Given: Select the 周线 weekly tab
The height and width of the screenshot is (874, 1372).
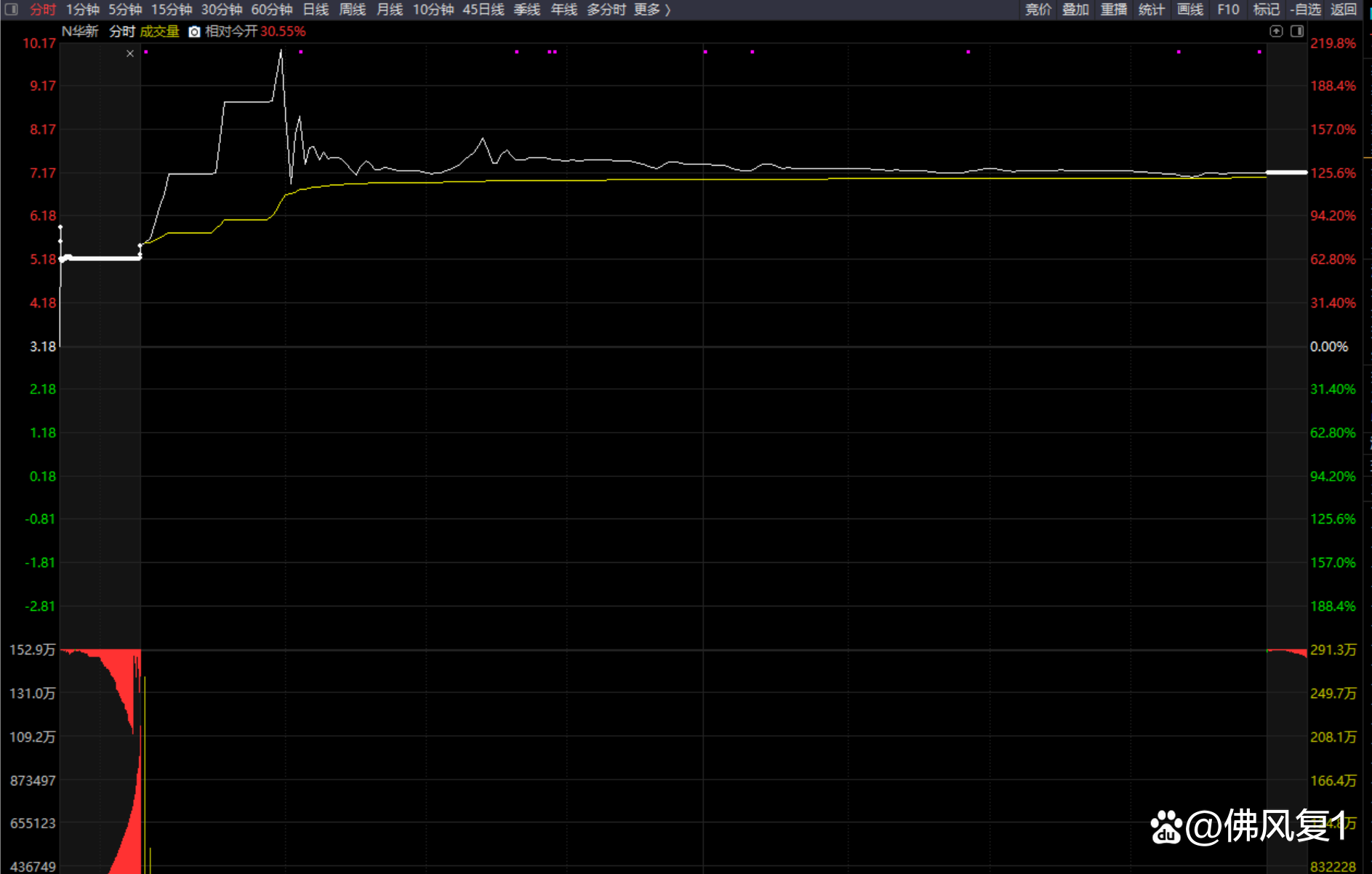Looking at the screenshot, I should tap(353, 9).
